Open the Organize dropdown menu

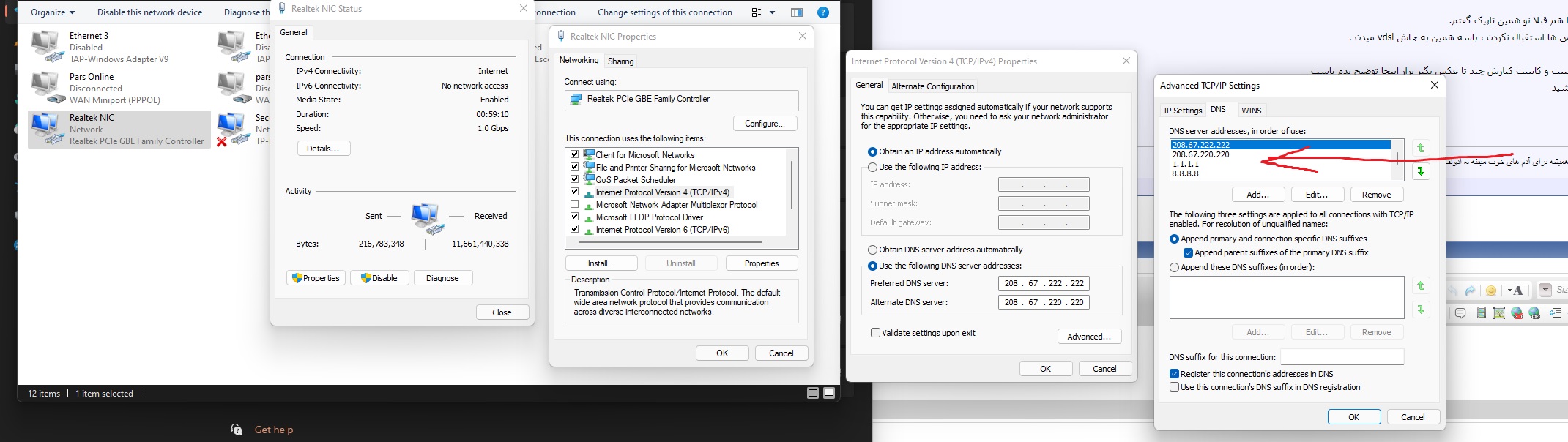coord(53,12)
